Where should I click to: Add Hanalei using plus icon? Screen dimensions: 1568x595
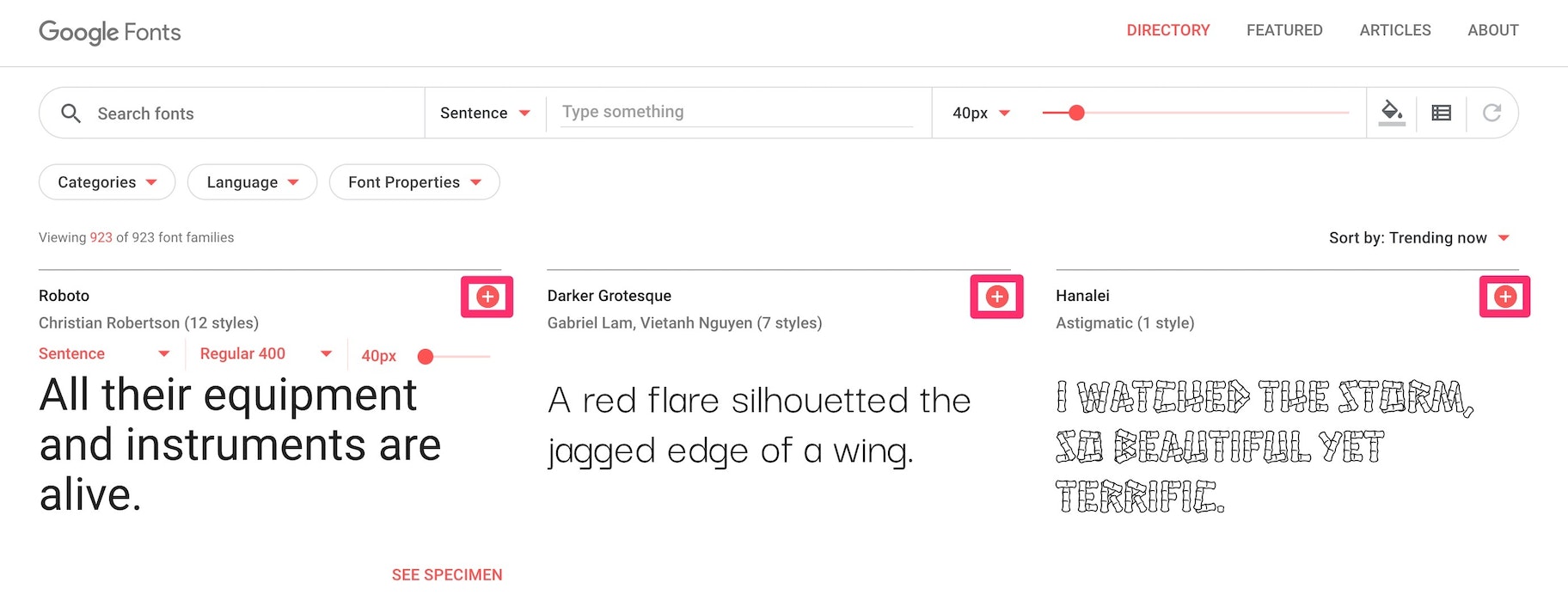1504,296
